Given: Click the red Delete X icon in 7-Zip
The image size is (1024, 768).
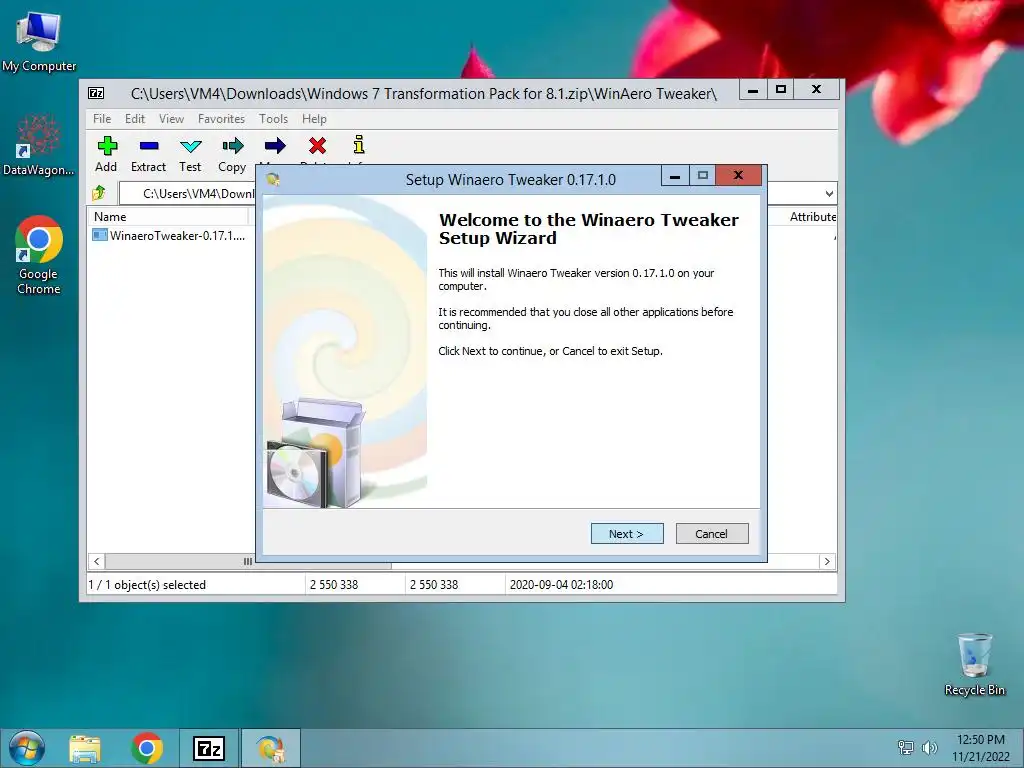Looking at the screenshot, I should point(317,146).
